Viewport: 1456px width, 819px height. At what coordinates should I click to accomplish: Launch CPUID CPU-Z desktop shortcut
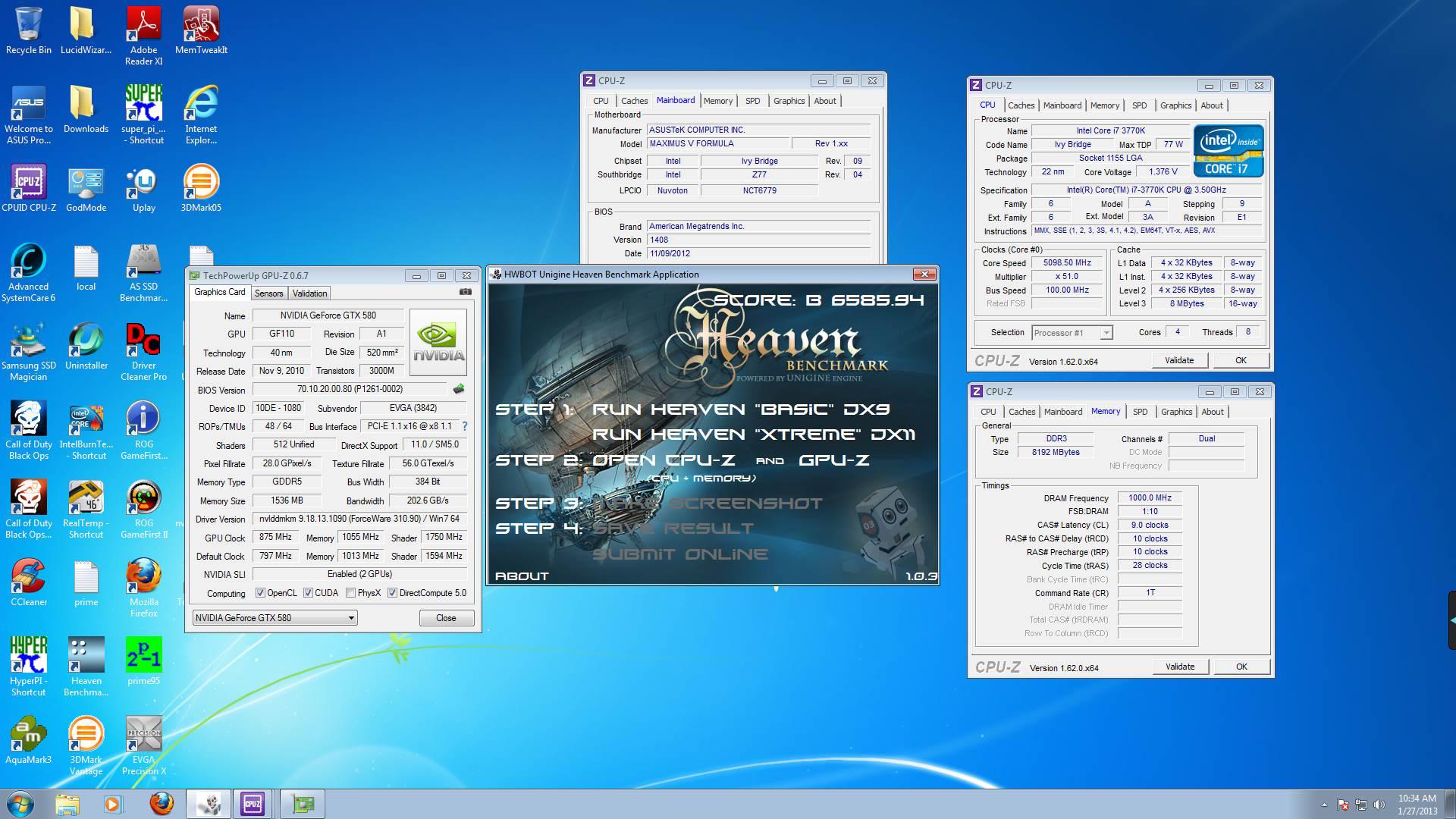29,188
